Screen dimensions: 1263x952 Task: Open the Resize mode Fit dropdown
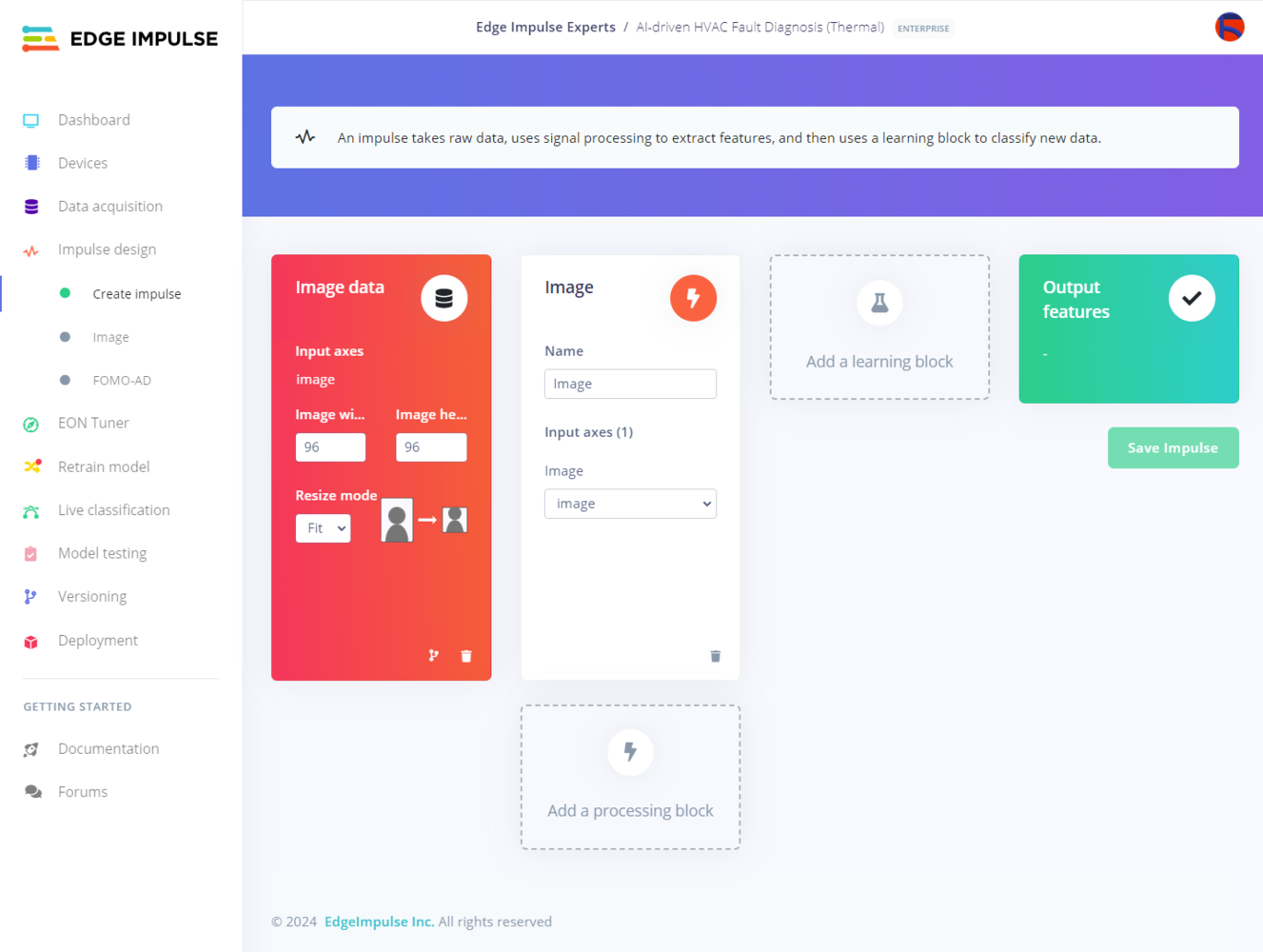click(x=324, y=528)
